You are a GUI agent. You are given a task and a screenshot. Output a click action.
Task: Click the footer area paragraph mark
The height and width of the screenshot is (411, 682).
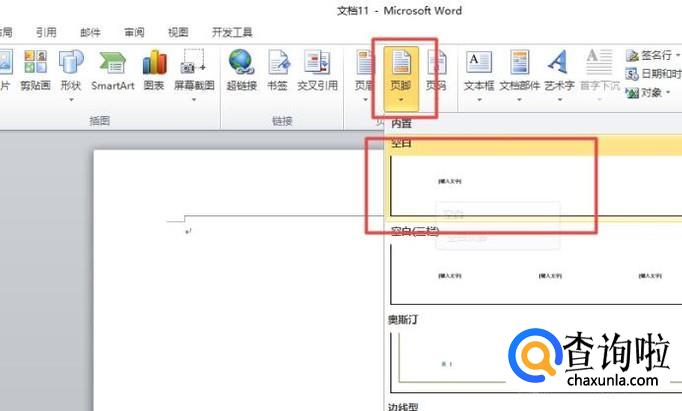(188, 231)
